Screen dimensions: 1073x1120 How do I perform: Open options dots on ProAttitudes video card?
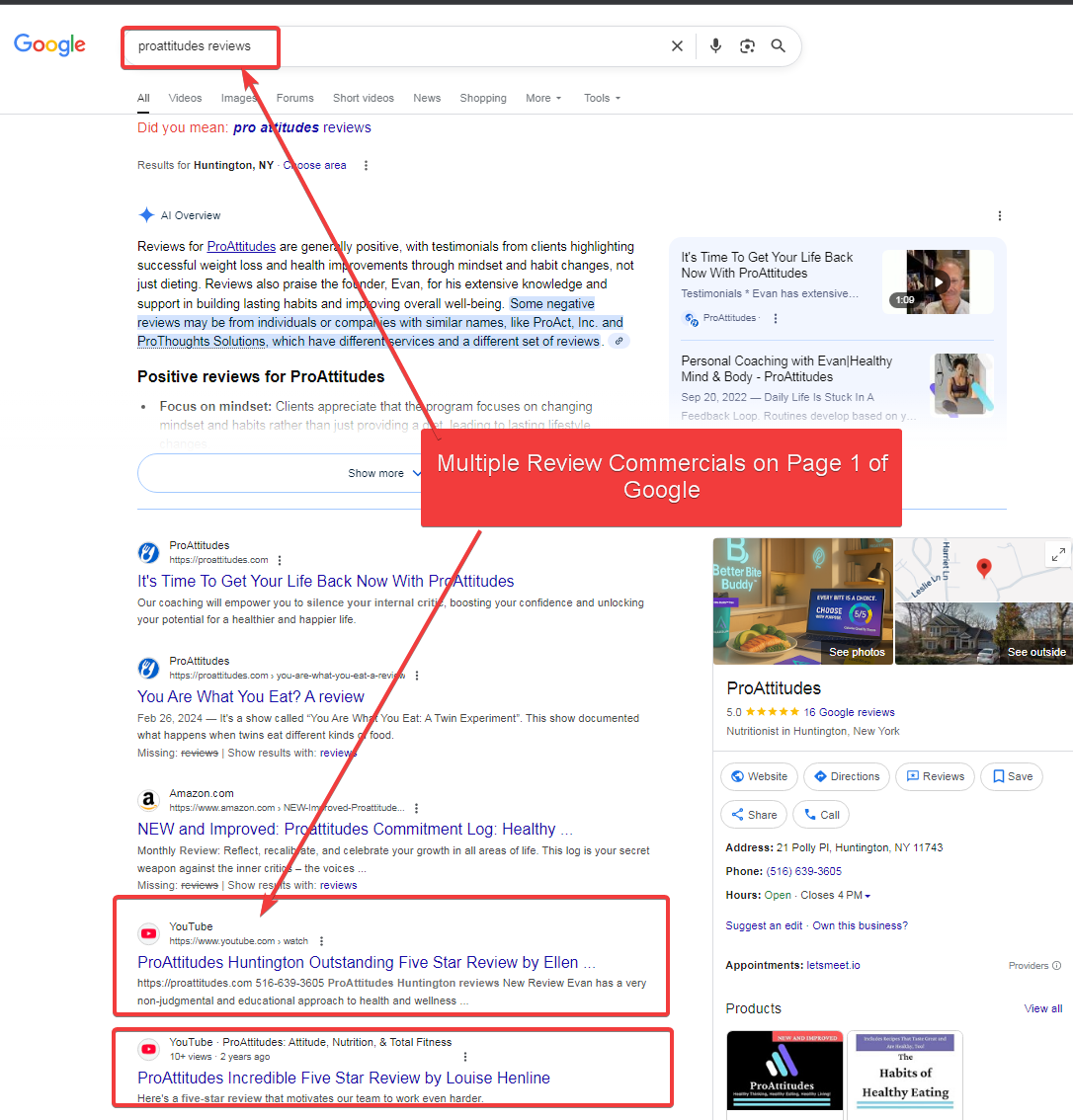[775, 319]
